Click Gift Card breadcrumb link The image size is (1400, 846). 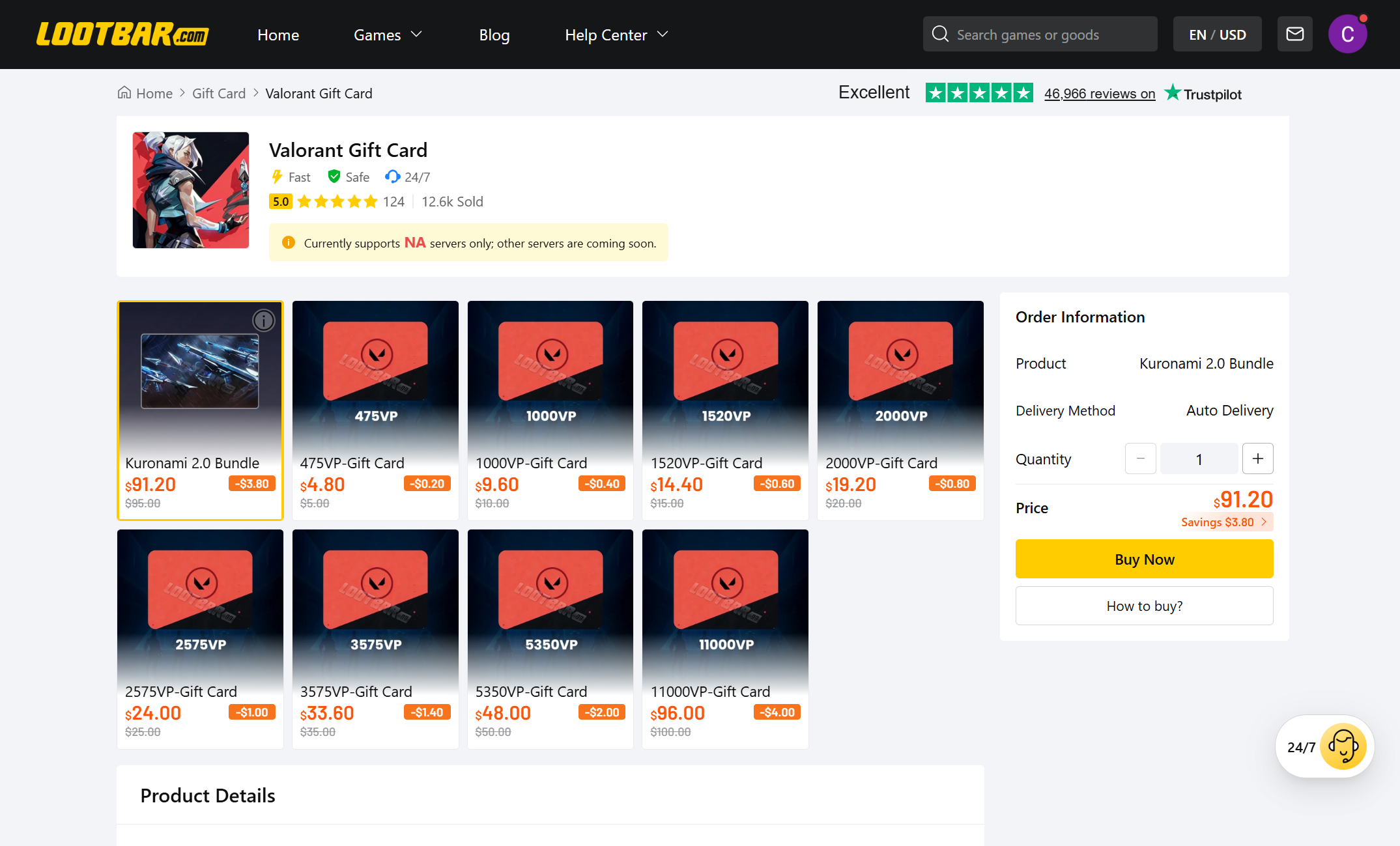pos(219,93)
